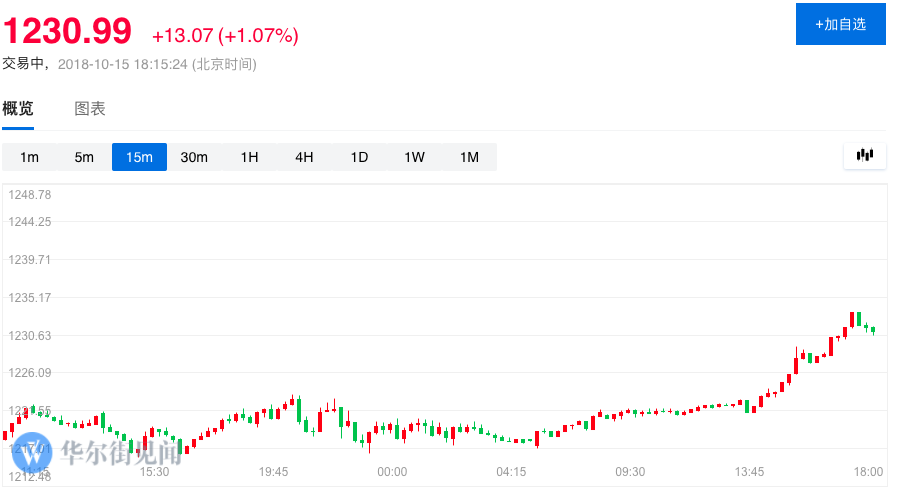Click the 00:00 time axis label

pyautogui.click(x=392, y=472)
